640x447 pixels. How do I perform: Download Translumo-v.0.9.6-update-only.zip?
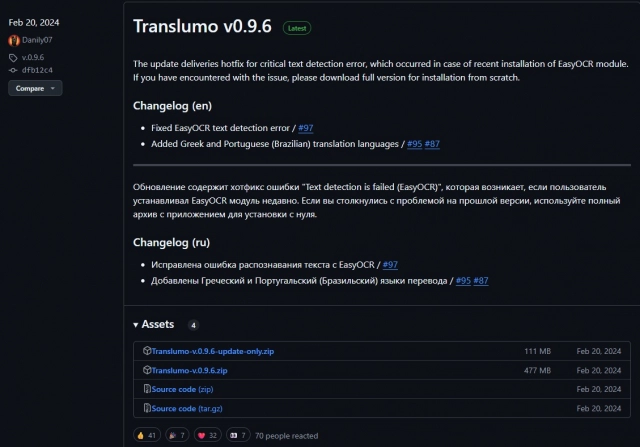213,351
